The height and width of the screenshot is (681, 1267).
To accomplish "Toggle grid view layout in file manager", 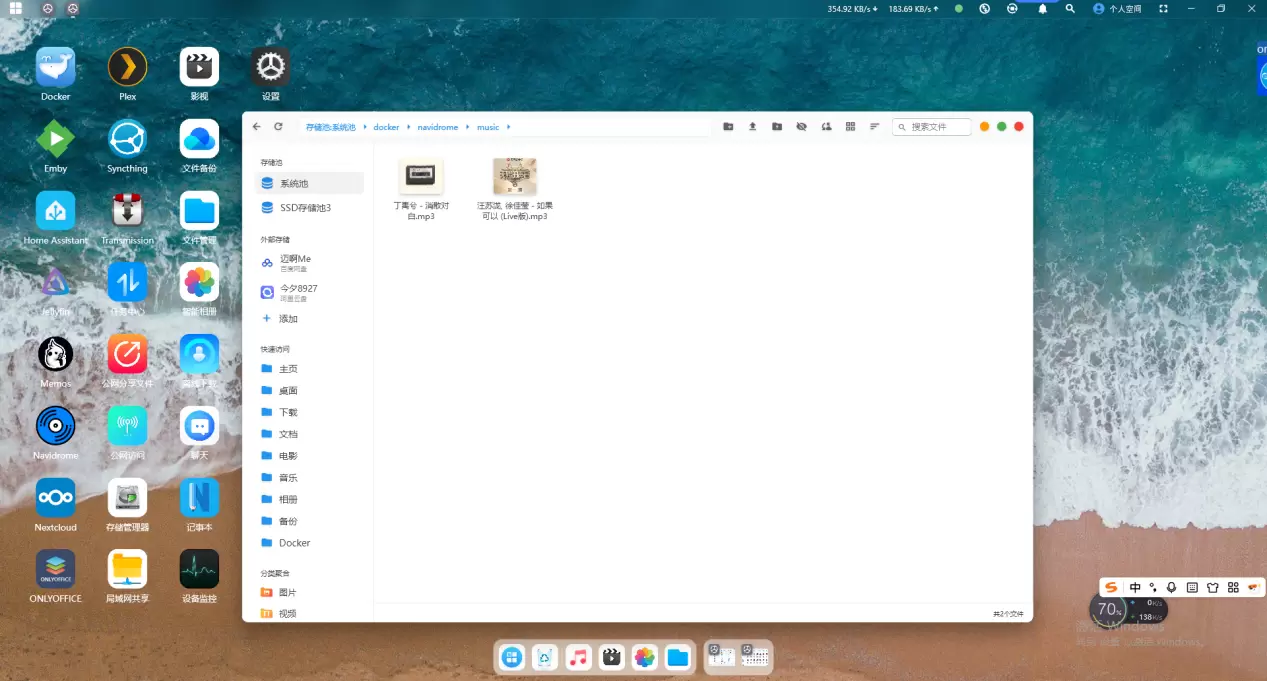I will pos(850,127).
